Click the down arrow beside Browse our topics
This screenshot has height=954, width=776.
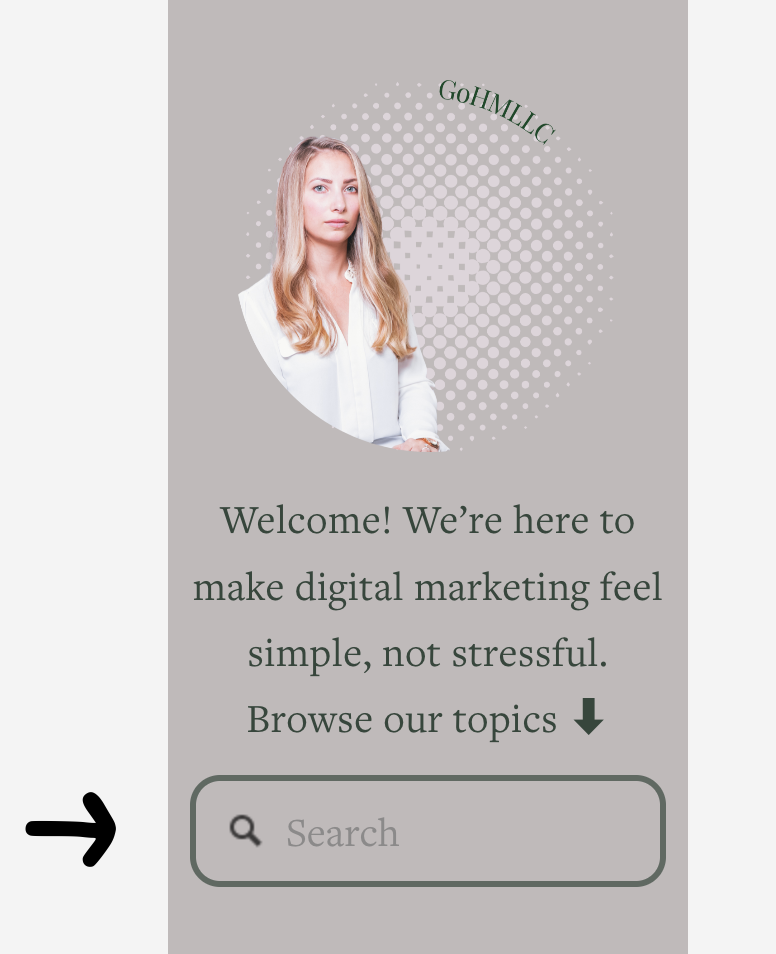[x=588, y=717]
